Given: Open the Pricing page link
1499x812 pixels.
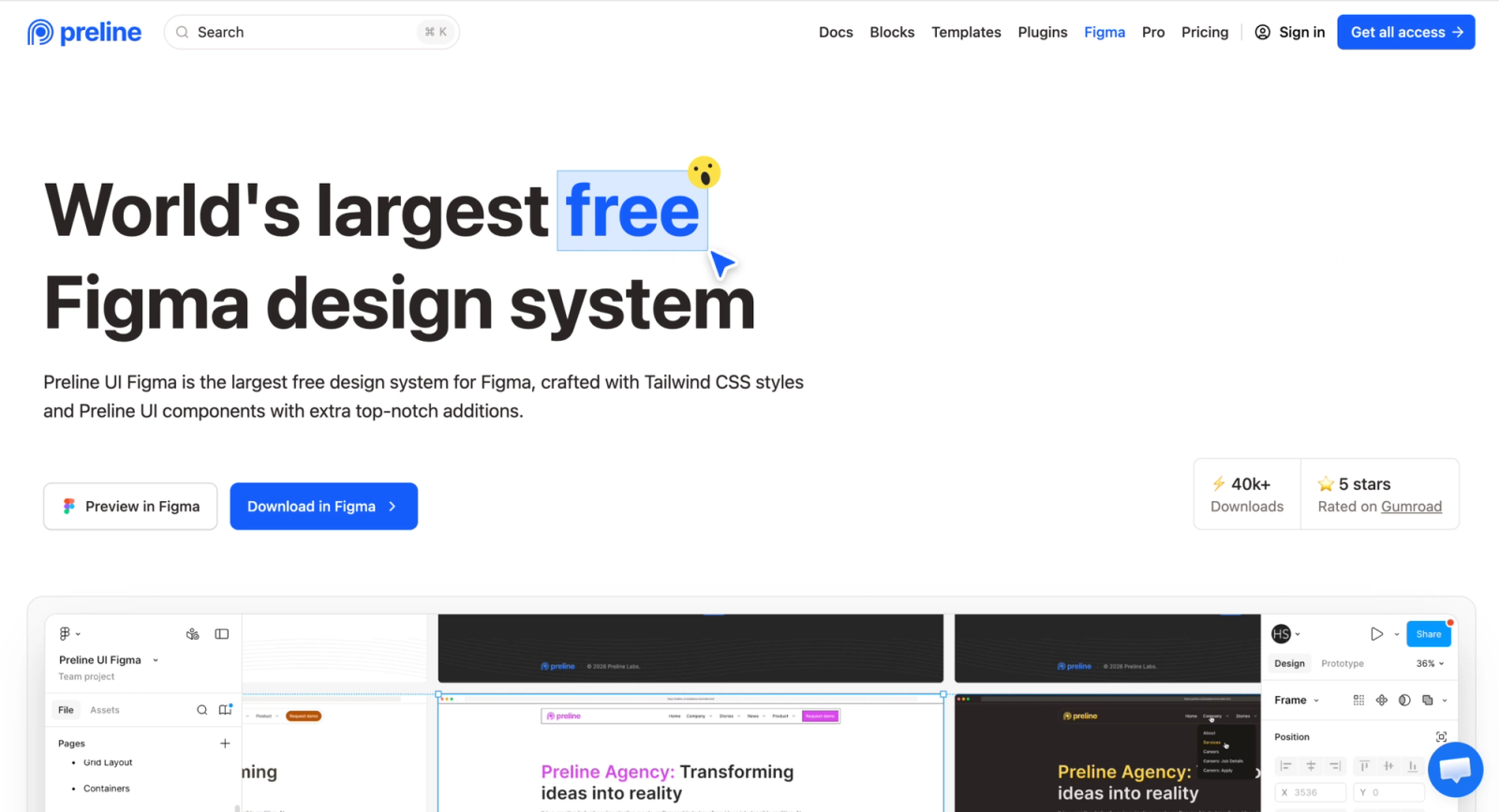Looking at the screenshot, I should pyautogui.click(x=1205, y=32).
